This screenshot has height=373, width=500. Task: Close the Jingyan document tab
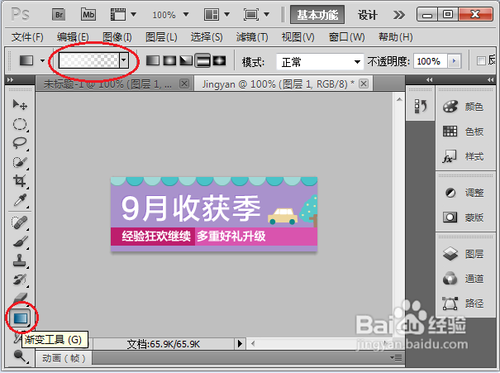364,83
